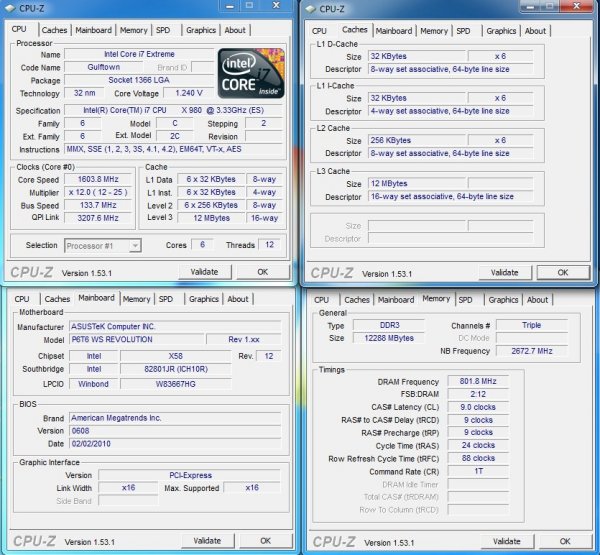Click Validate in top-left CPU window
This screenshot has height=555, width=600.
205,272
